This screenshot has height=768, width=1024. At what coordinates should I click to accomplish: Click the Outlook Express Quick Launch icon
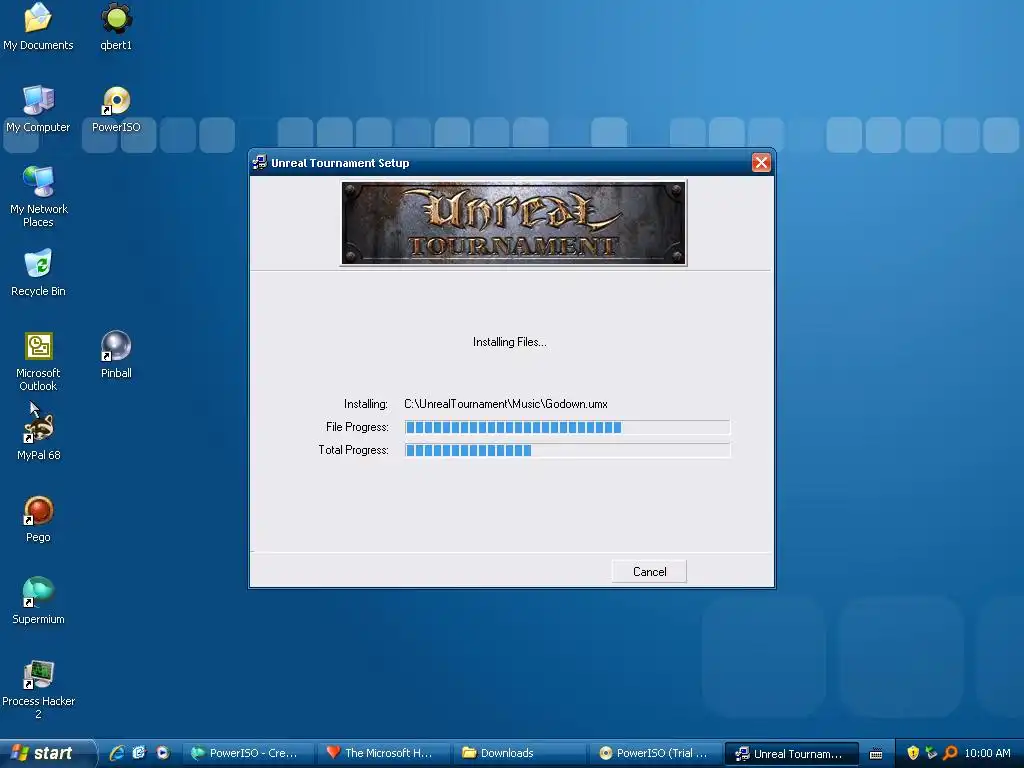point(139,753)
